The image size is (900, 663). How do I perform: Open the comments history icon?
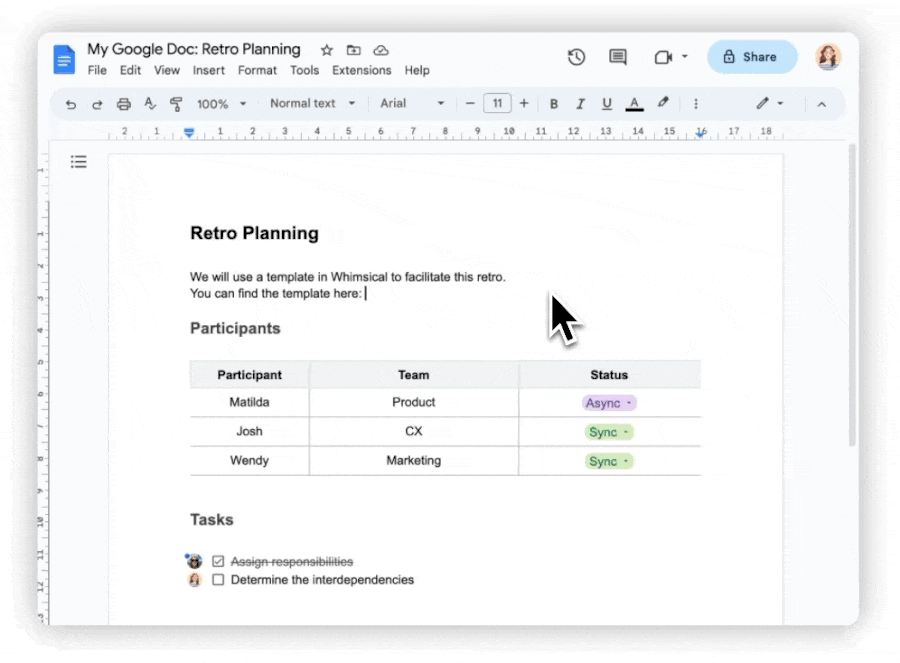point(618,57)
